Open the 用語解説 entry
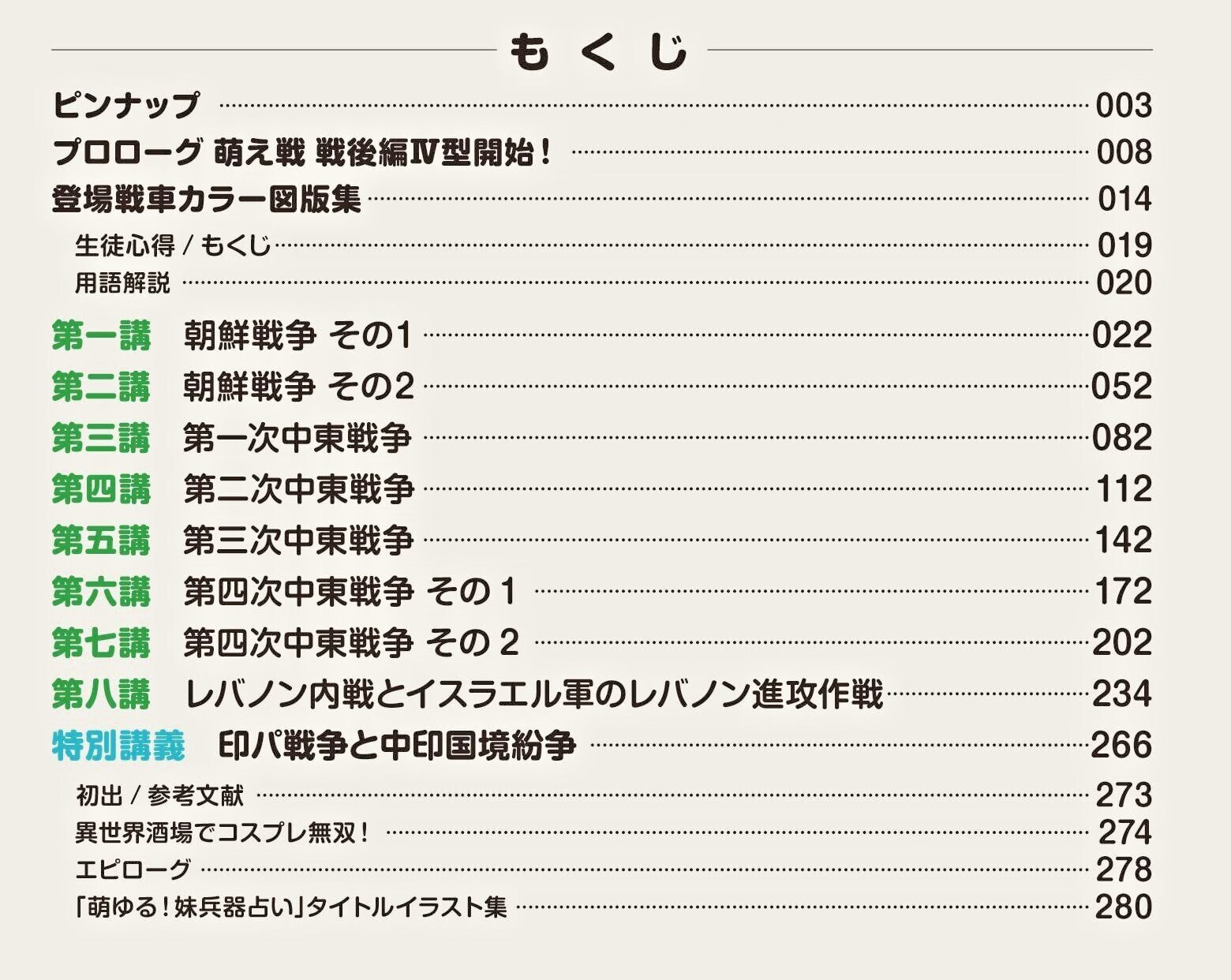1231x980 pixels. 122,282
